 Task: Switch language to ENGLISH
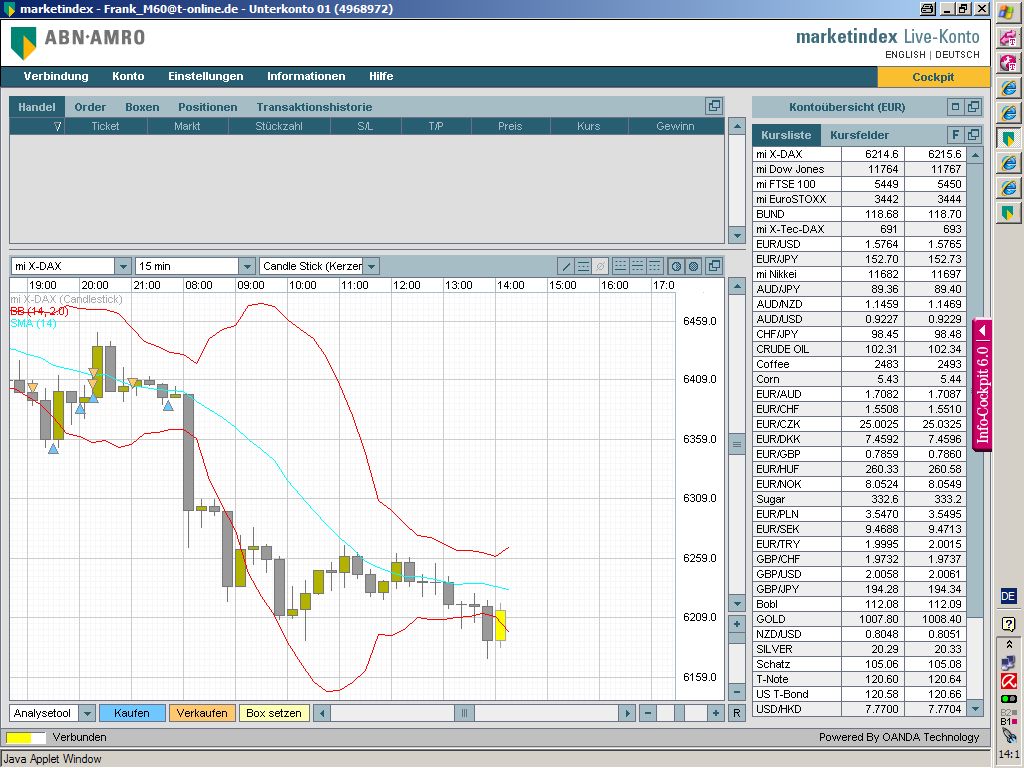coord(905,55)
